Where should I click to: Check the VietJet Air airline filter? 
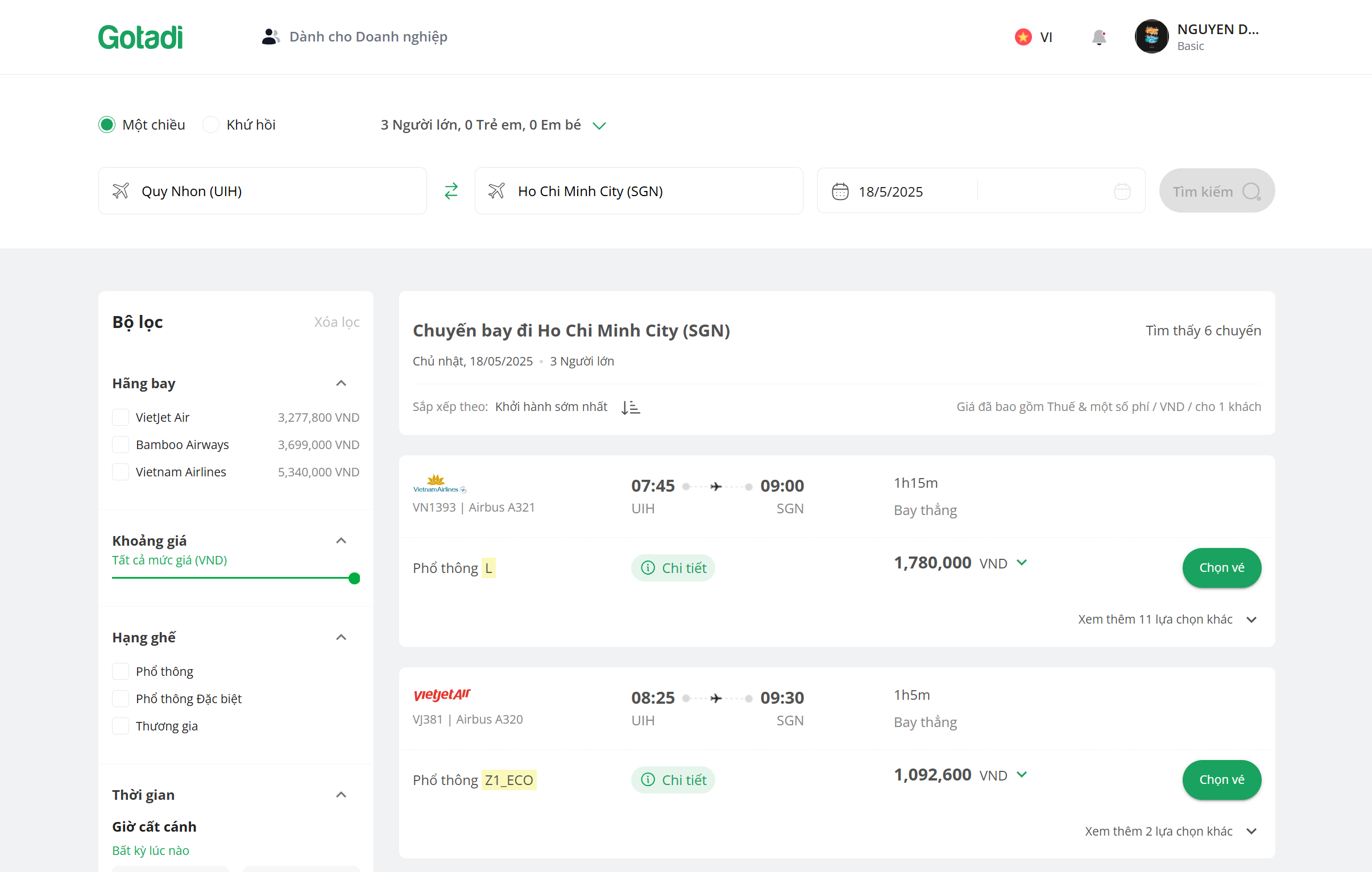pos(120,417)
